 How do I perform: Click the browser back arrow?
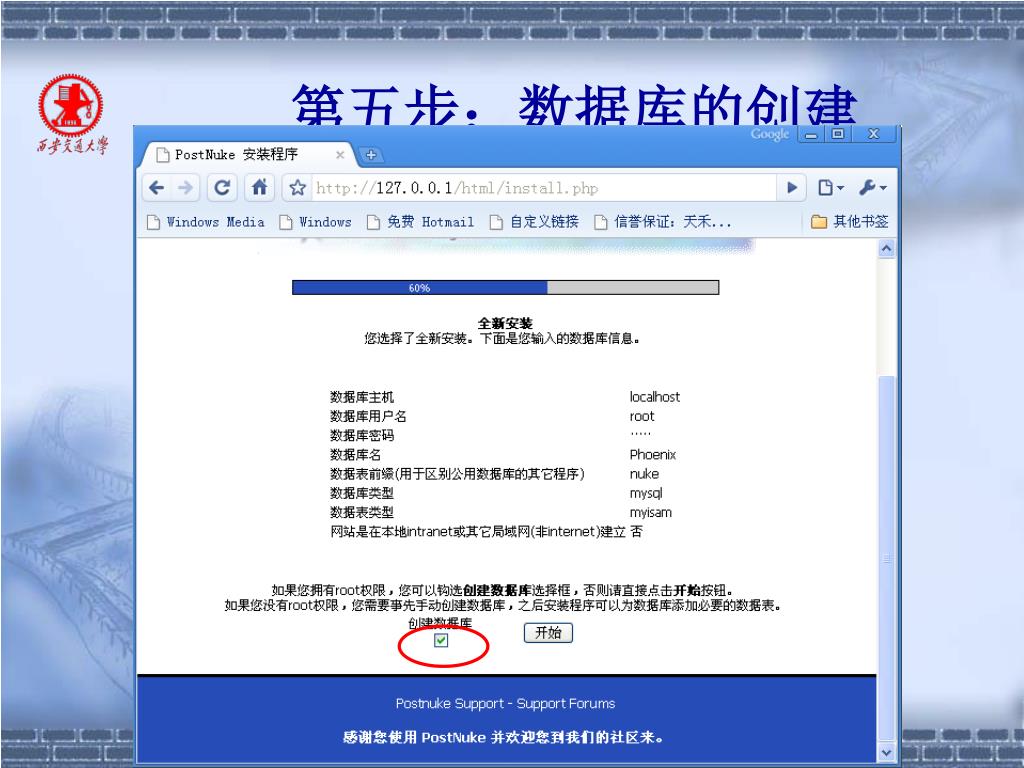click(x=157, y=188)
